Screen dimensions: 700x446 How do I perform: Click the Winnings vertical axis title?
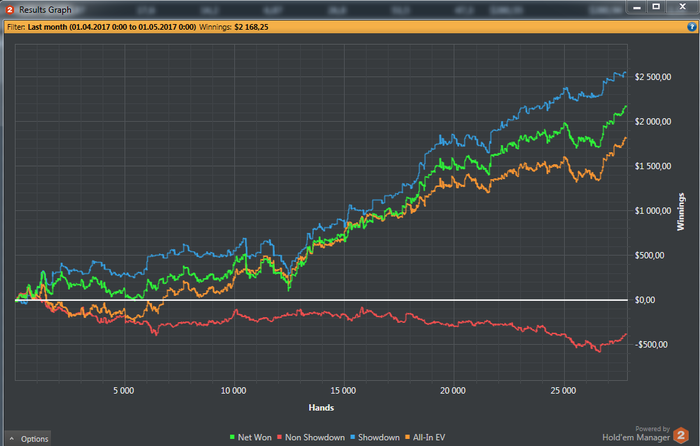tap(681, 212)
